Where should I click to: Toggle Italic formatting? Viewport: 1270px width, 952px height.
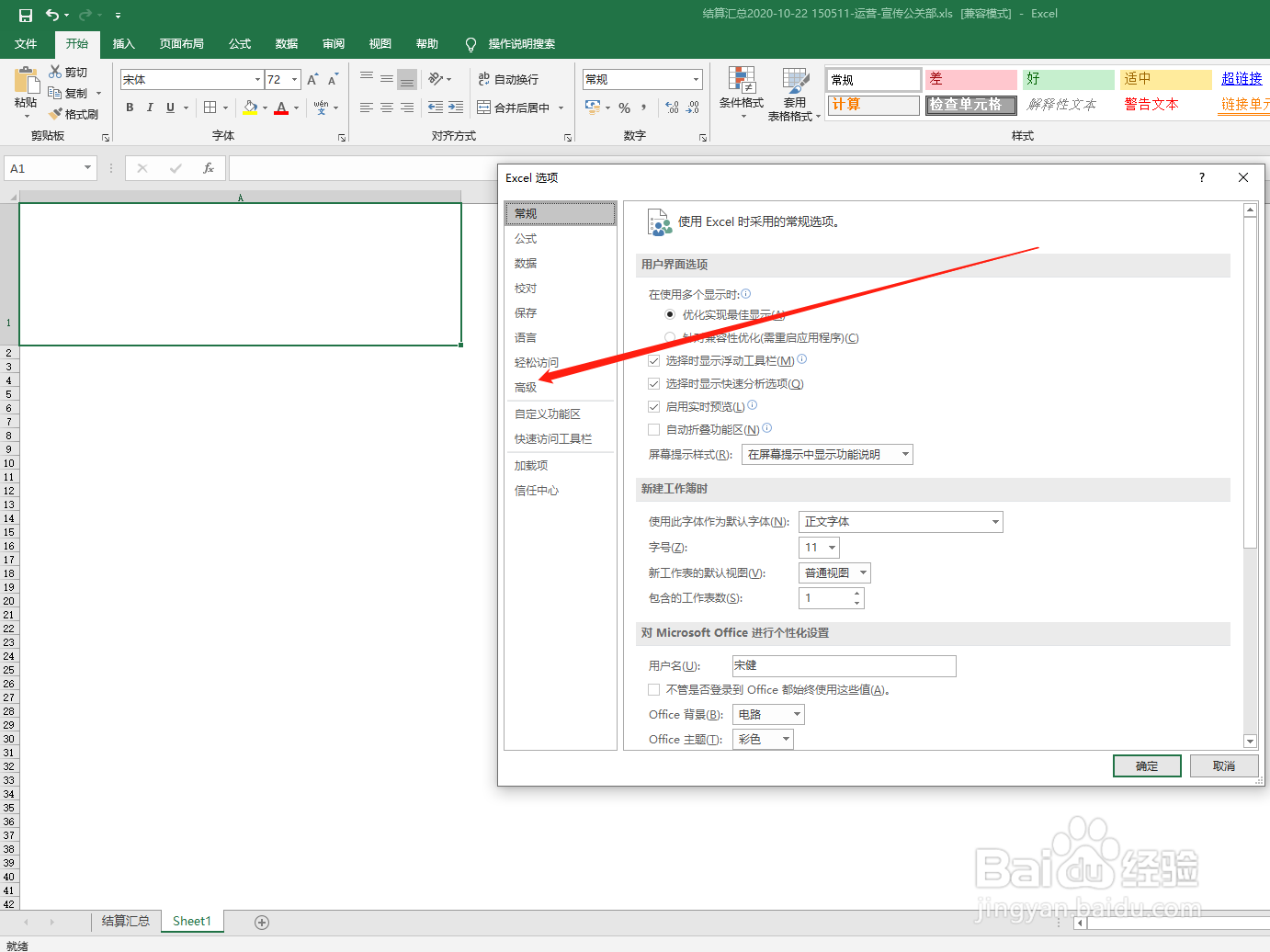(x=150, y=108)
